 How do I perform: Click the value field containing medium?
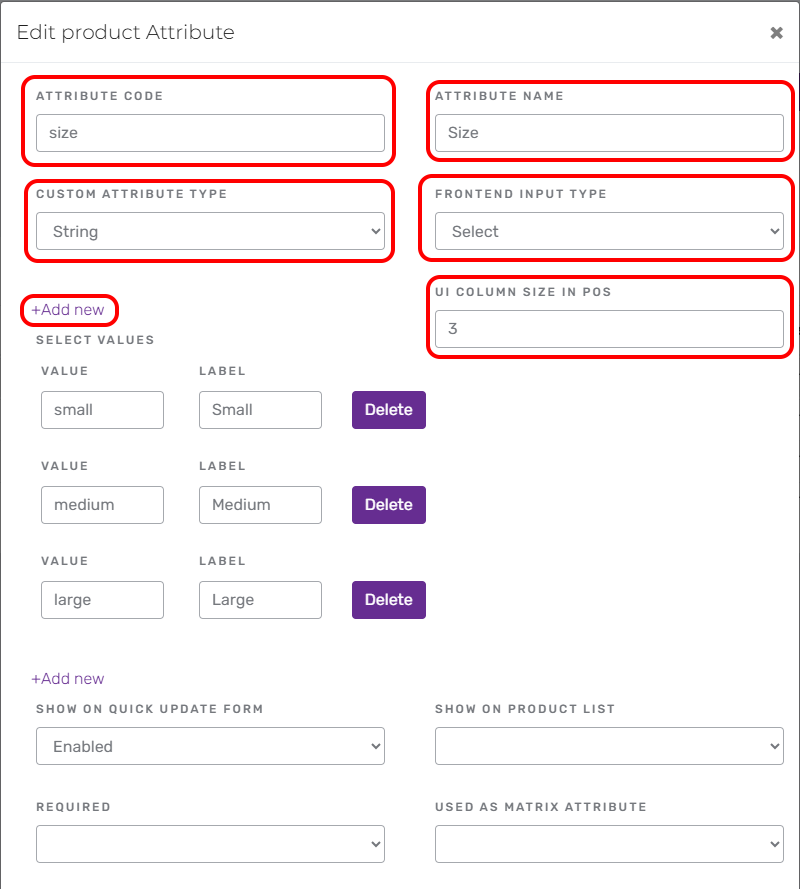click(x=103, y=505)
